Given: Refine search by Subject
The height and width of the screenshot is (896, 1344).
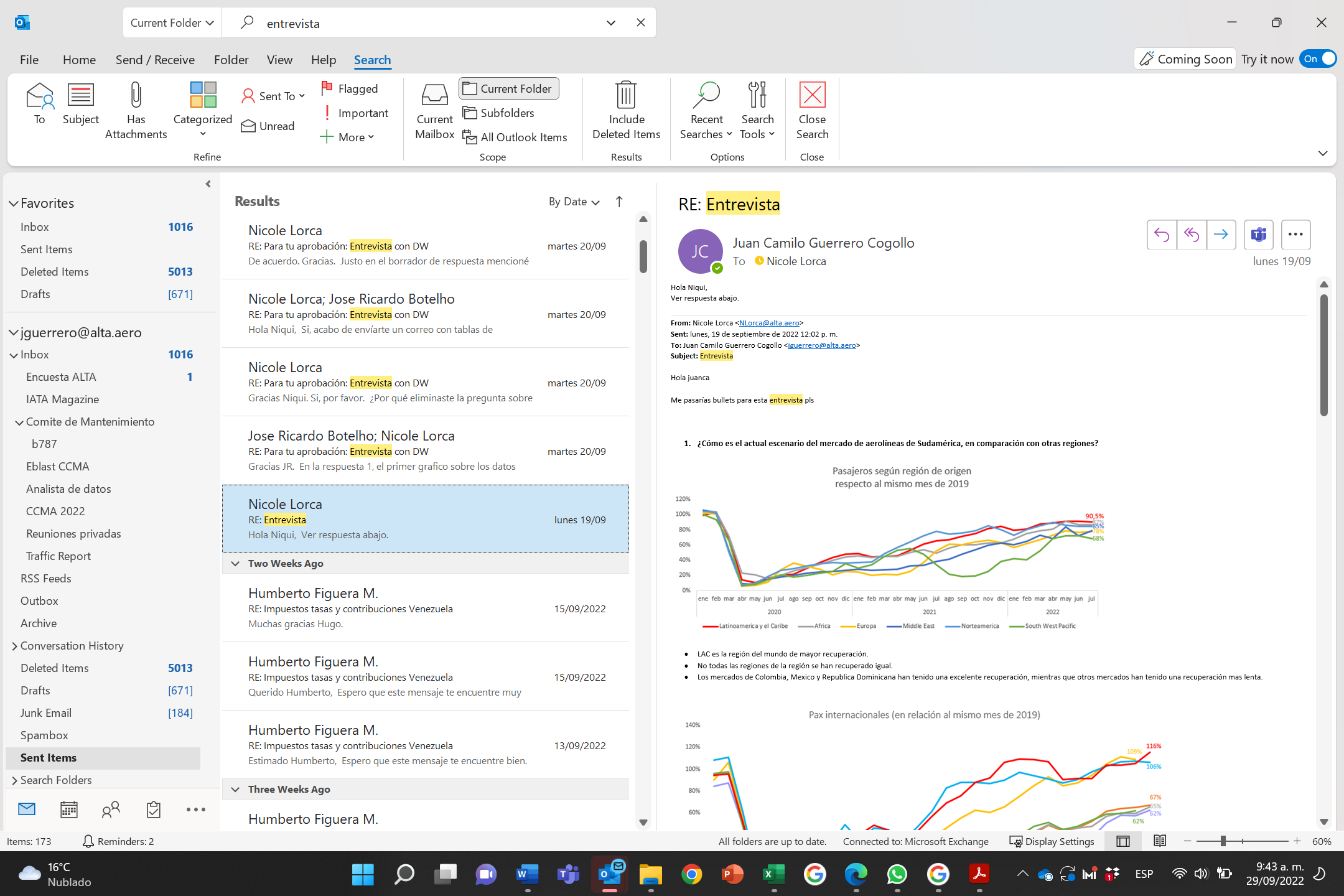Looking at the screenshot, I should pyautogui.click(x=80, y=104).
